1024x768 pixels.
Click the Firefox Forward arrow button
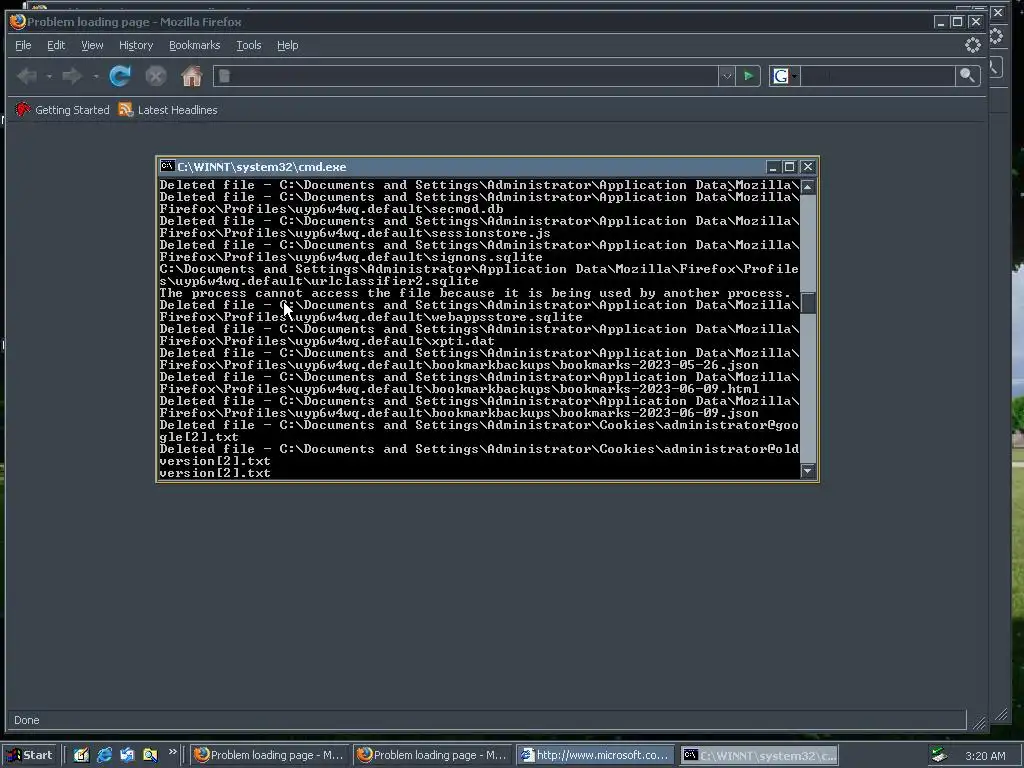pos(72,76)
